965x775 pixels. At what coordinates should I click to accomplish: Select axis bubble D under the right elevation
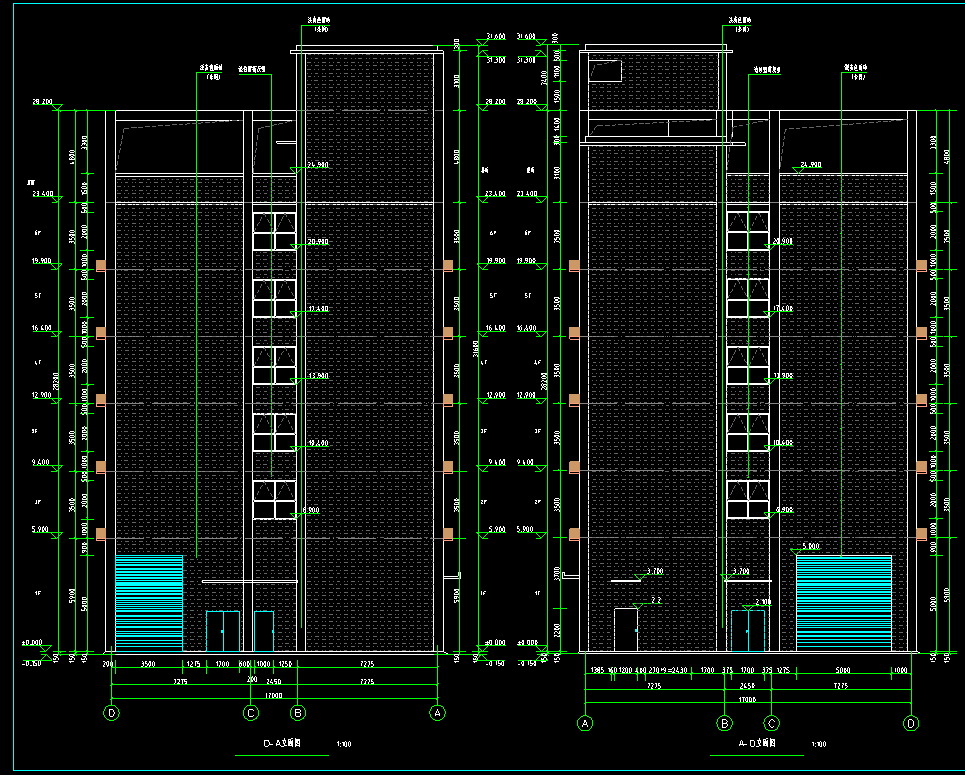pos(910,722)
